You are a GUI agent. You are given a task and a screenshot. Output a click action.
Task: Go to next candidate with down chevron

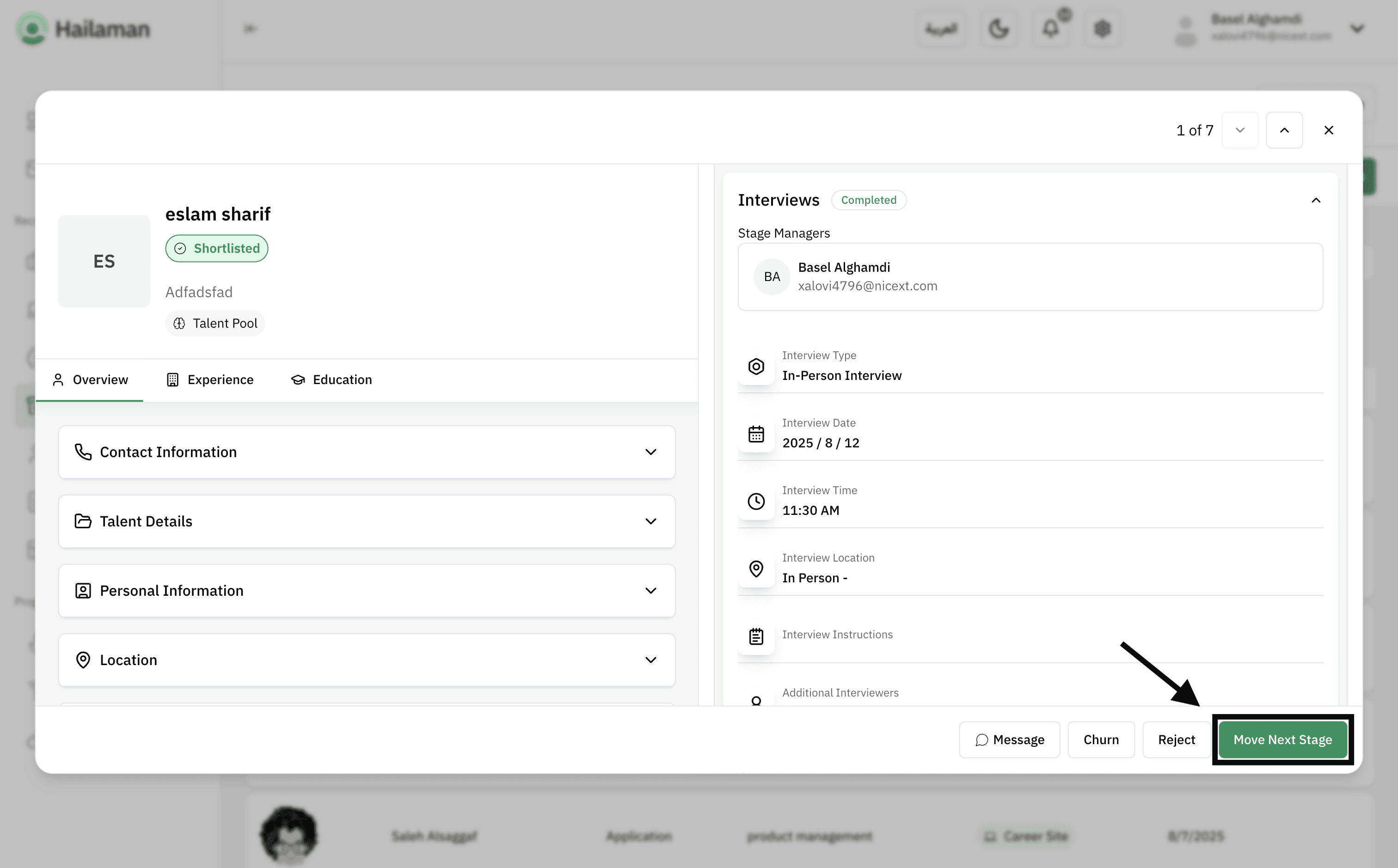click(x=1239, y=130)
